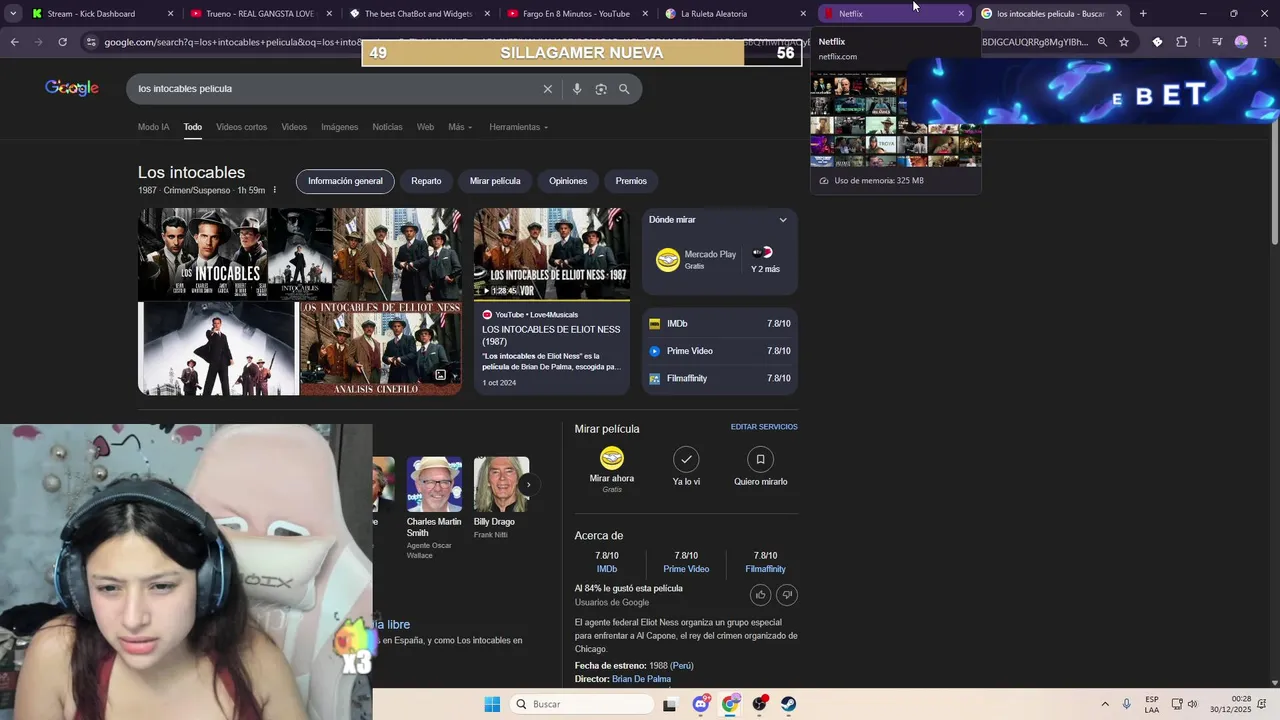This screenshot has height=720, width=1280.
Task: Show hidden system tray icons
Action: [x=1105, y=704]
